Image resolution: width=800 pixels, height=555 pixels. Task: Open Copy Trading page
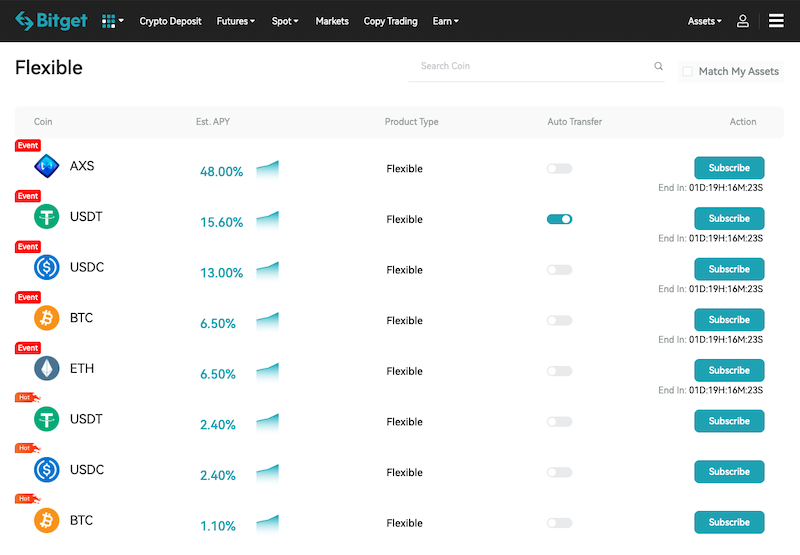(390, 21)
